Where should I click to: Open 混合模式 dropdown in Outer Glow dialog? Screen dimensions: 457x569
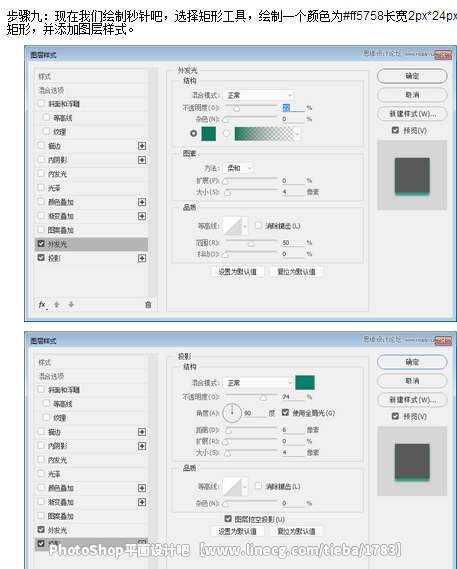click(x=258, y=95)
